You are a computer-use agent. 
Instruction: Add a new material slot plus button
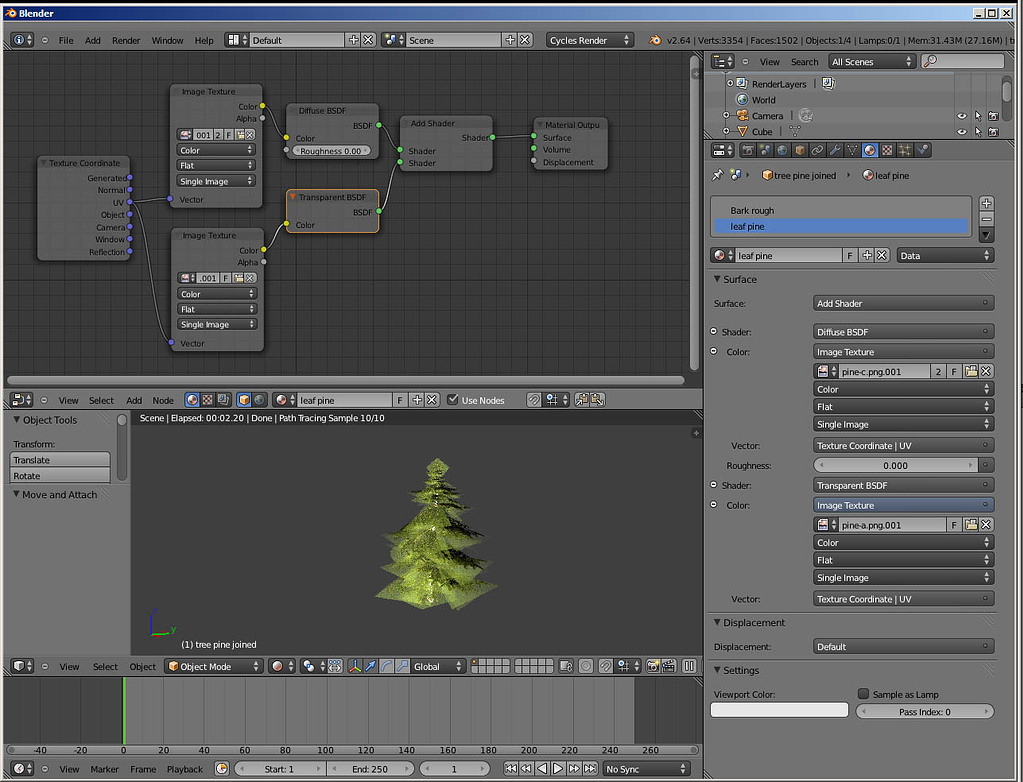click(x=986, y=203)
